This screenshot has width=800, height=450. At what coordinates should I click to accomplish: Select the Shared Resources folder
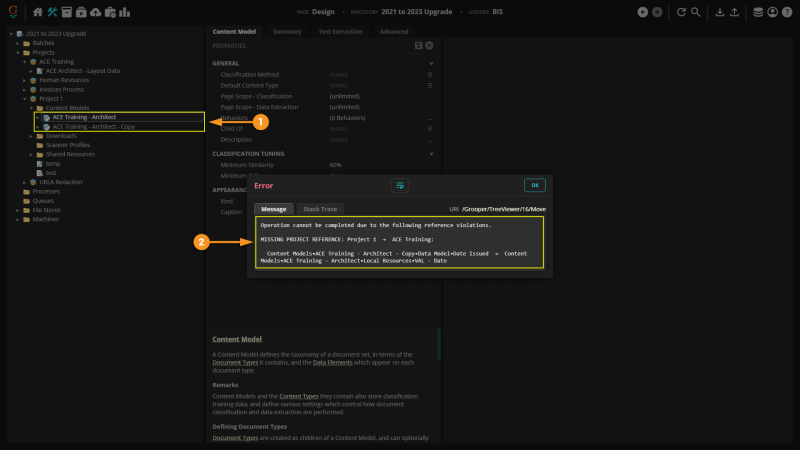pyautogui.click(x=70, y=154)
